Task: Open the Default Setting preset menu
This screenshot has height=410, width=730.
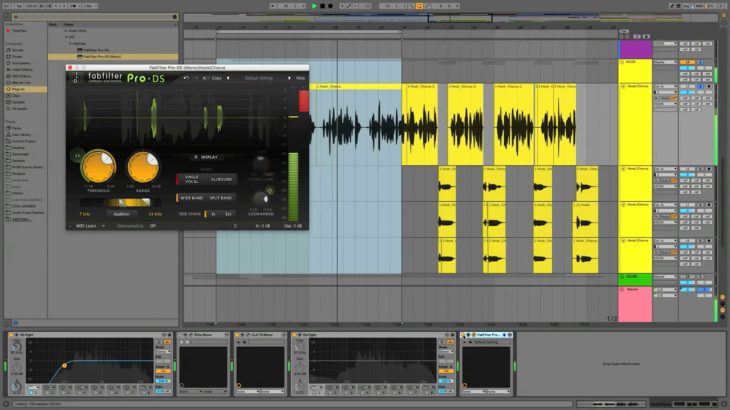Action: 258,78
